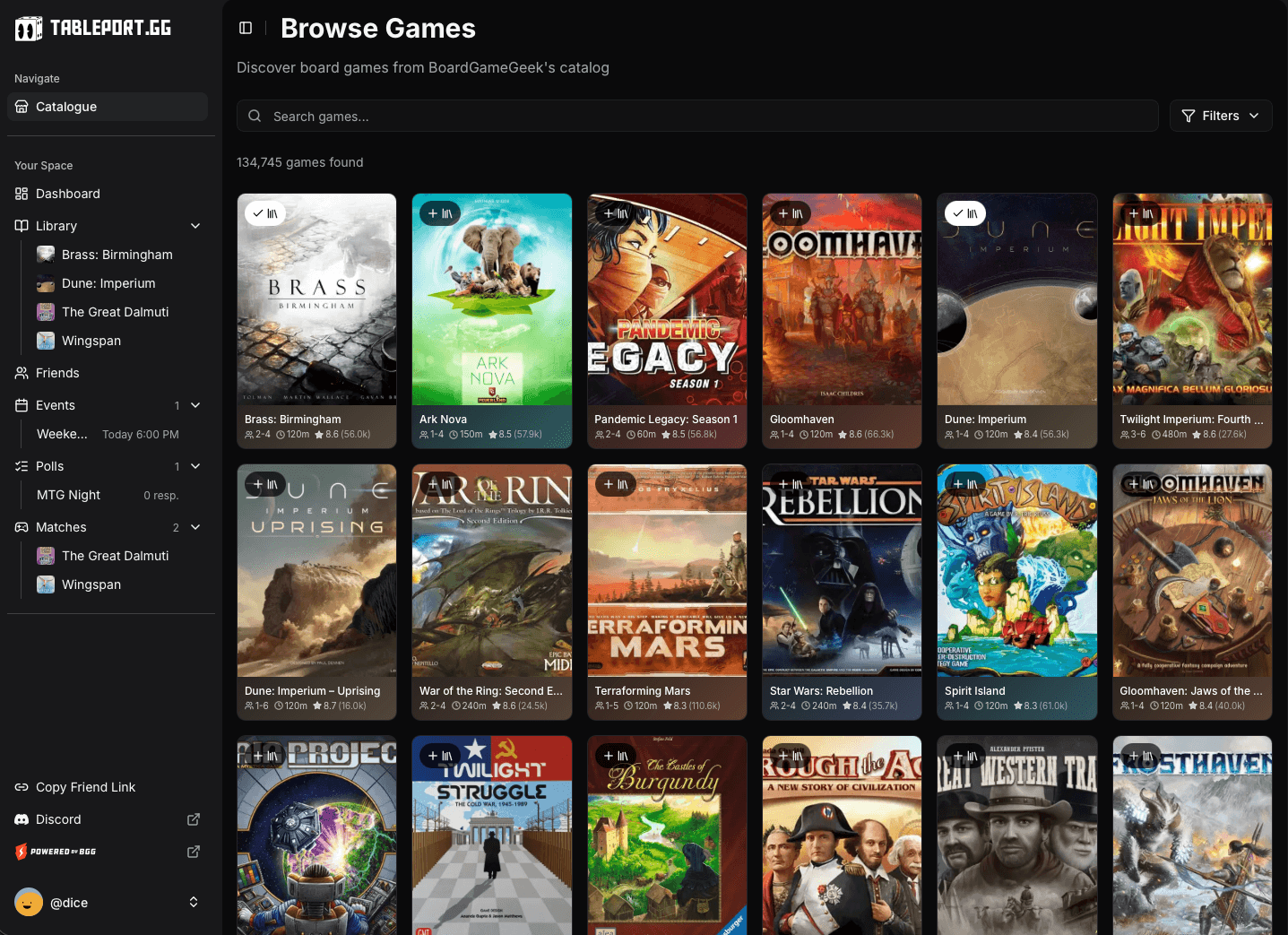This screenshot has height=935, width=1288.
Task: Open the Filters dropdown
Action: coord(1220,116)
